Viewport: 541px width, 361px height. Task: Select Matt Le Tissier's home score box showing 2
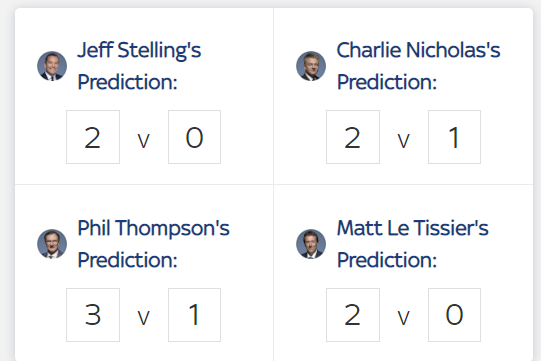(x=353, y=315)
